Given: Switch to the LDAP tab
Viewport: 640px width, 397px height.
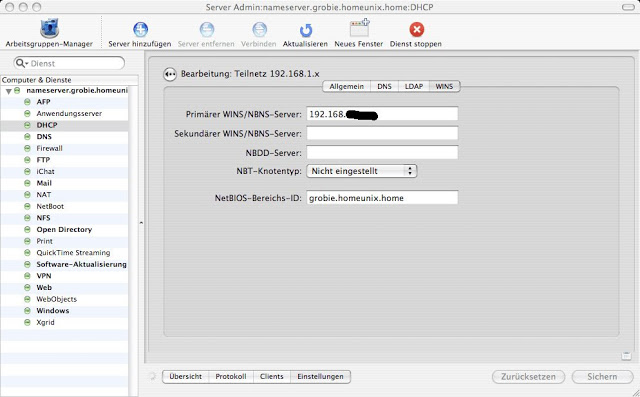Looking at the screenshot, I should pyautogui.click(x=413, y=86).
